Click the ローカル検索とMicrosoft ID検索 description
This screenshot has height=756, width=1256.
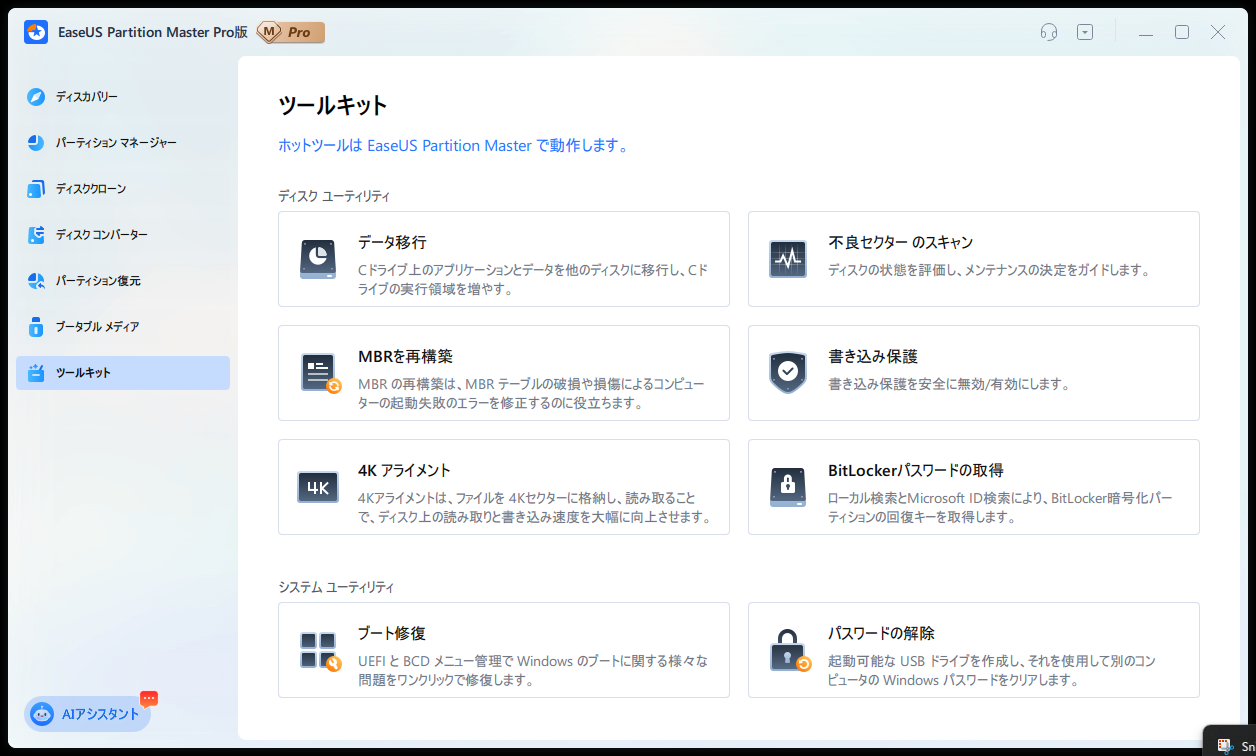pyautogui.click(x=1000, y=508)
